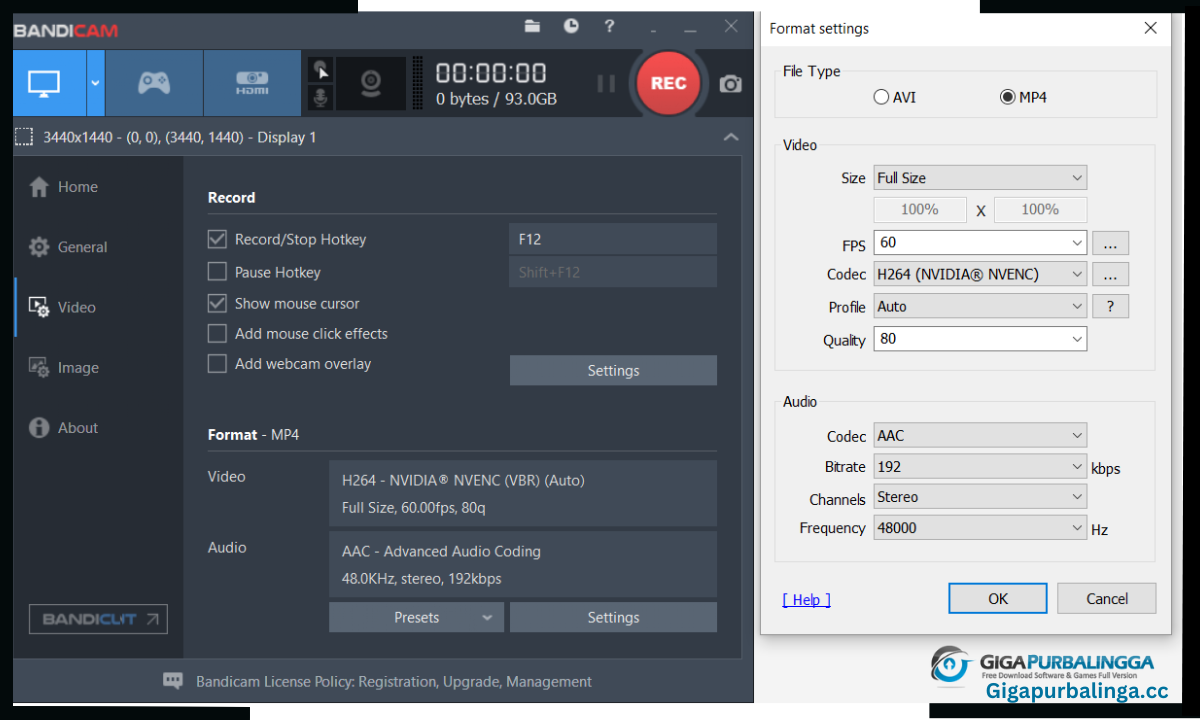Screen dimensions: 1200x720
Task: Select Screen Recording mode monitor icon
Action: point(43,84)
